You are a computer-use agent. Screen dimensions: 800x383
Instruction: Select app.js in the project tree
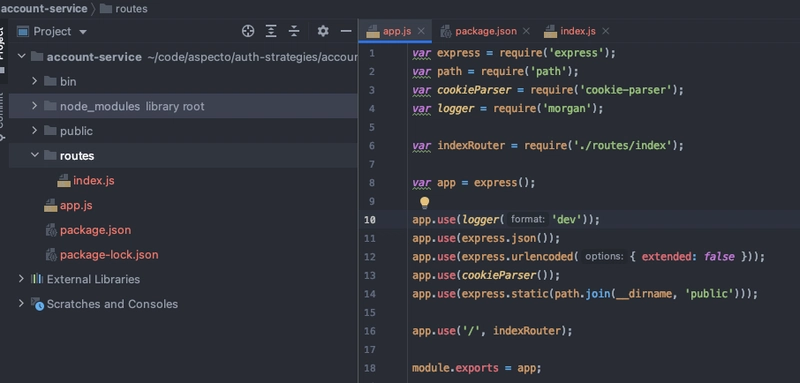pyautogui.click(x=76, y=206)
